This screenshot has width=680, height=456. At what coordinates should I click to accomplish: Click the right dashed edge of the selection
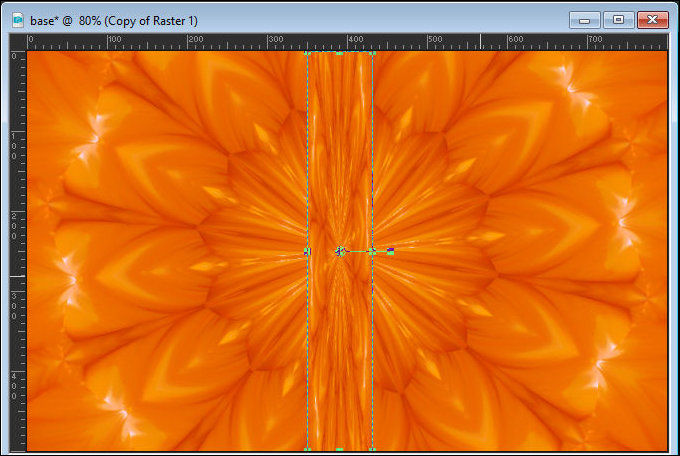[372, 150]
